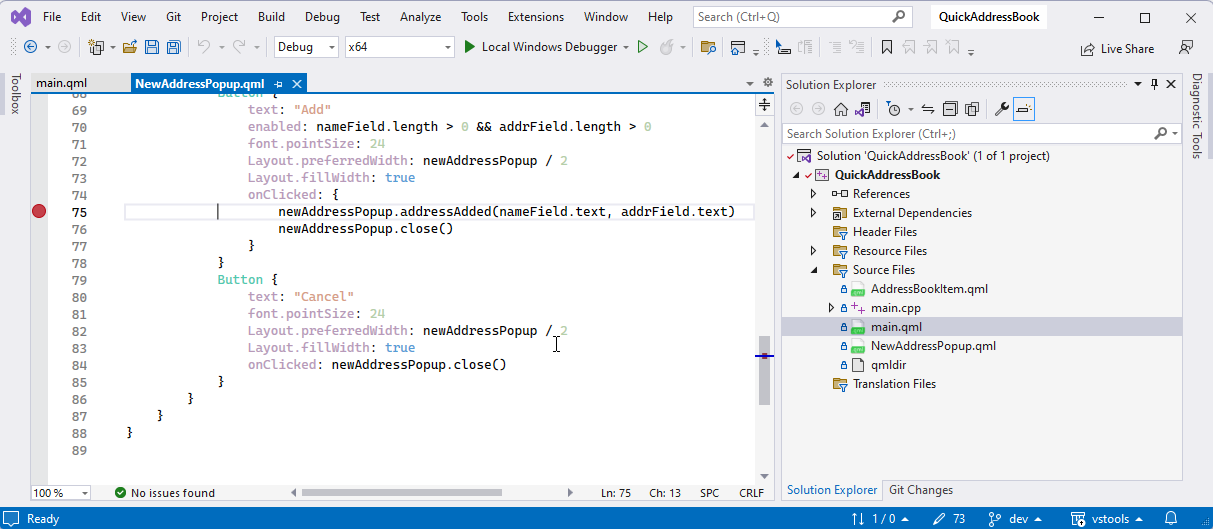Toggle Preview Selected Items in Solution Explorer

click(x=1024, y=109)
